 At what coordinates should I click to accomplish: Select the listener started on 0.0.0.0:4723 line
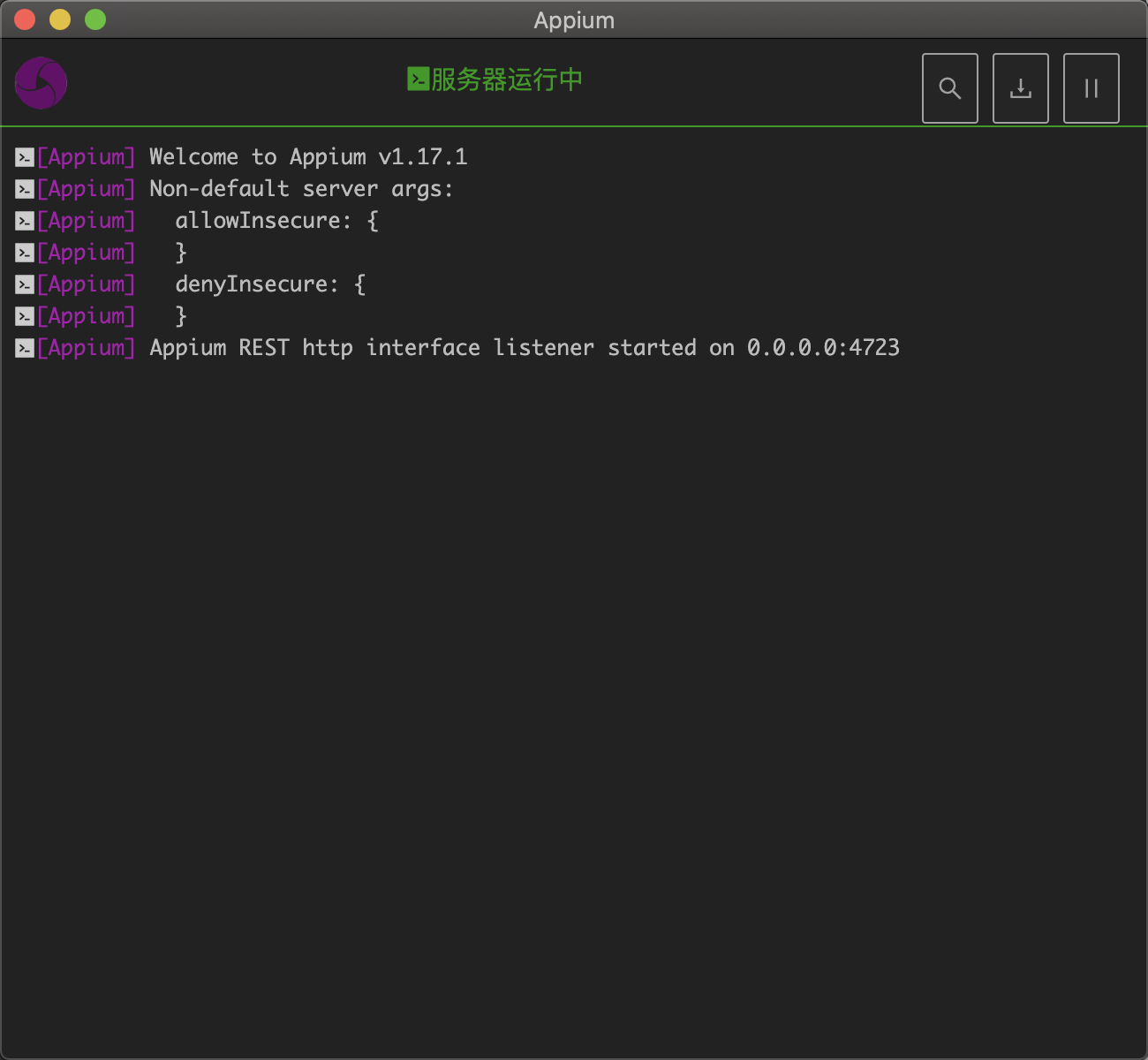pos(525,348)
